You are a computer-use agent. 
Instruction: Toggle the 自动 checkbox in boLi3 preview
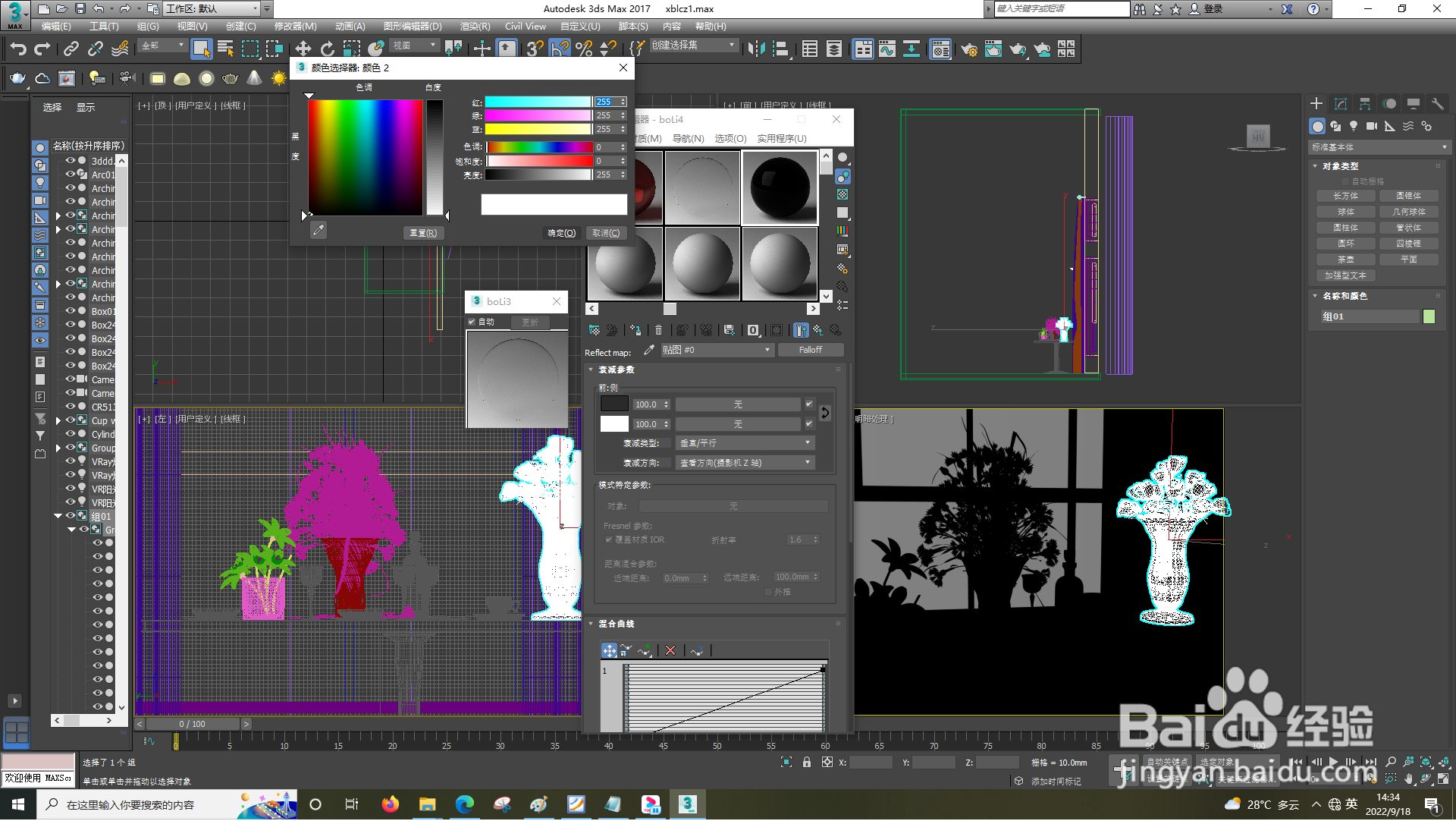[x=472, y=322]
